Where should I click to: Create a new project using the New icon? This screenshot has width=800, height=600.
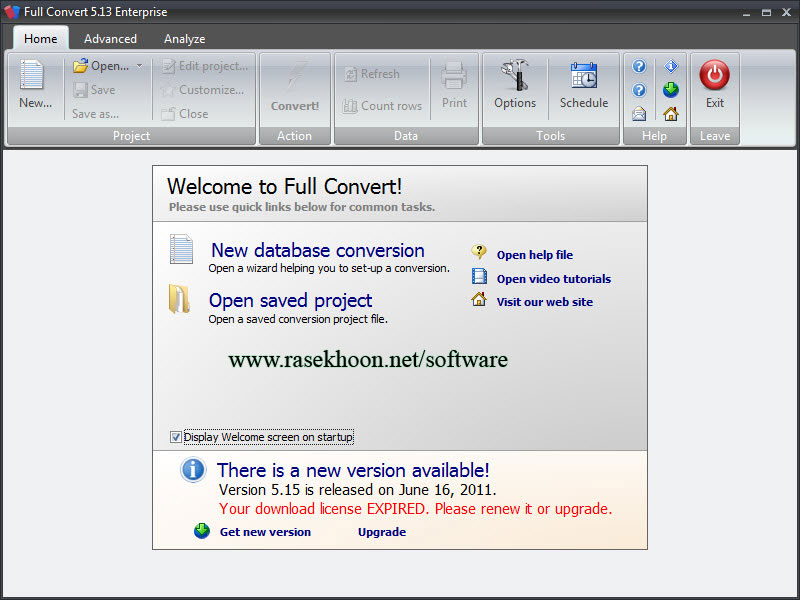pos(30,85)
